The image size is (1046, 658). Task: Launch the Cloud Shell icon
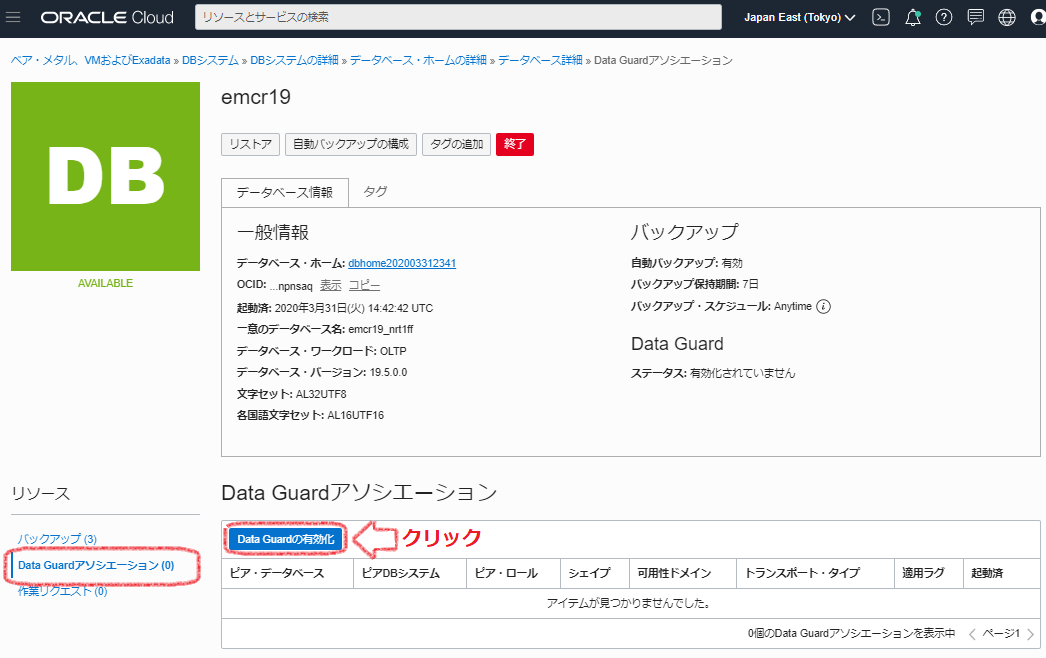881,17
